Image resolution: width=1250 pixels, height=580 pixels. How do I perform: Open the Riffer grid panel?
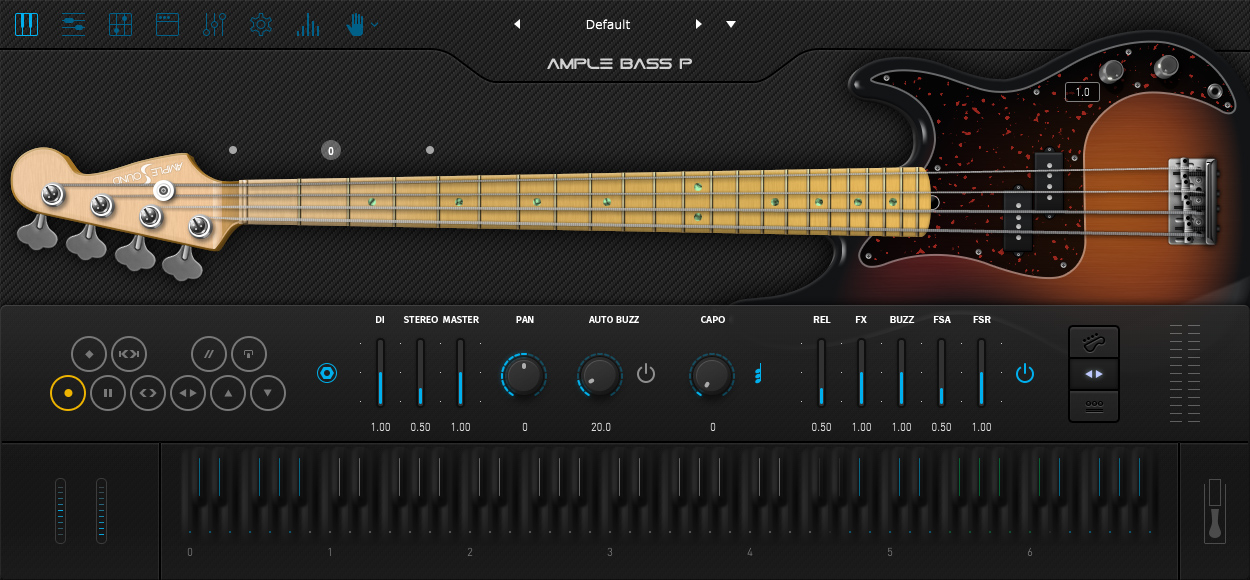click(120, 24)
